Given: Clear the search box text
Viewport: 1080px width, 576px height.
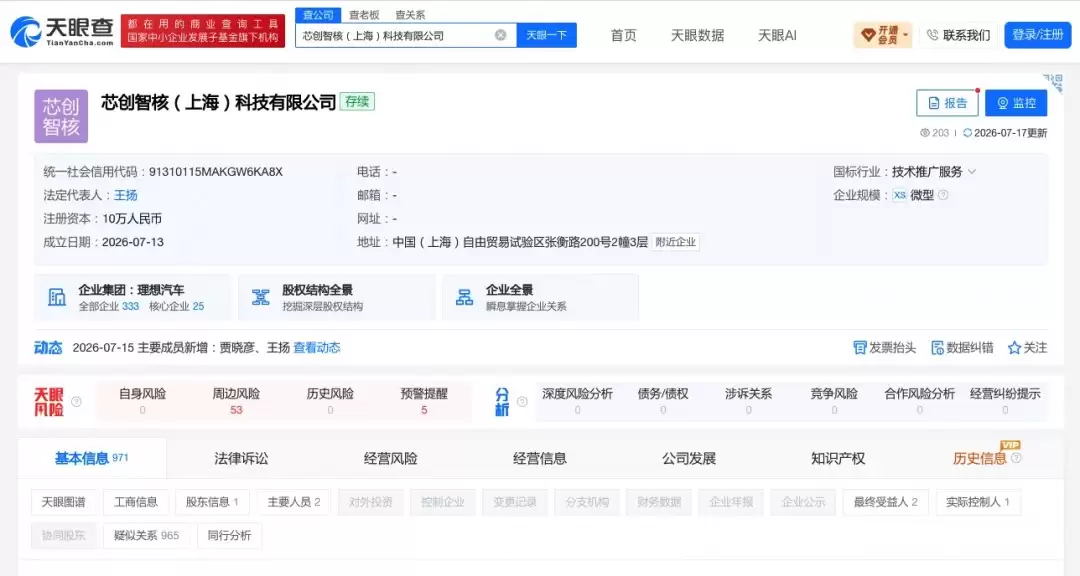Looking at the screenshot, I should click(501, 35).
